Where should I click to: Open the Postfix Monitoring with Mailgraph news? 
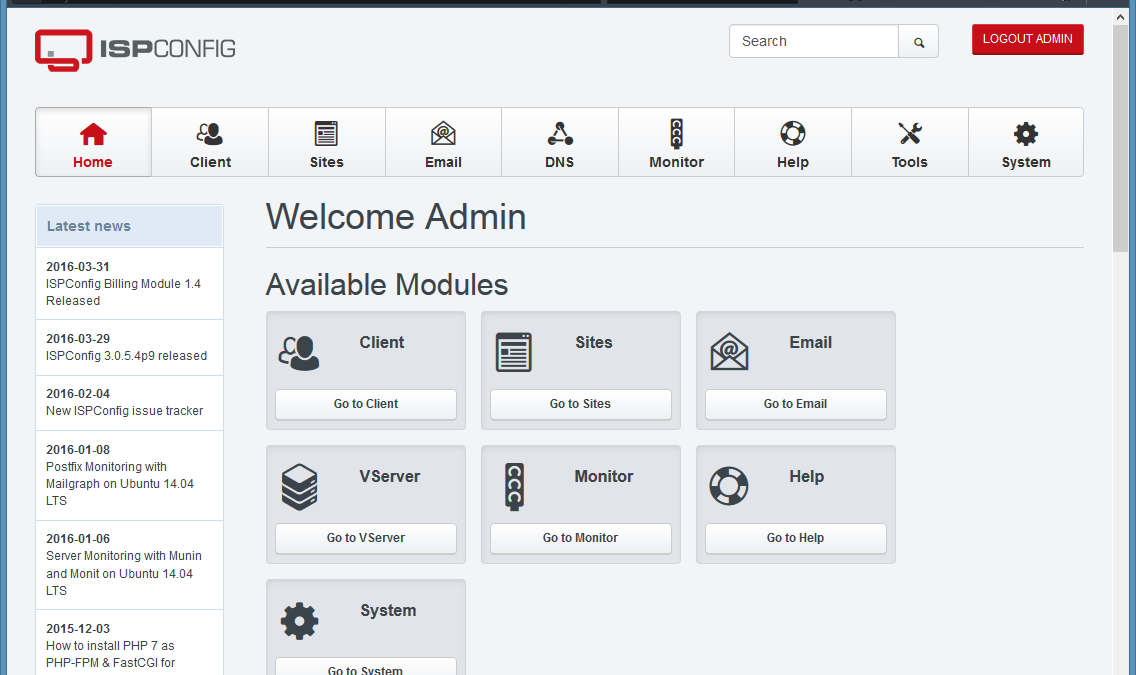(x=120, y=484)
